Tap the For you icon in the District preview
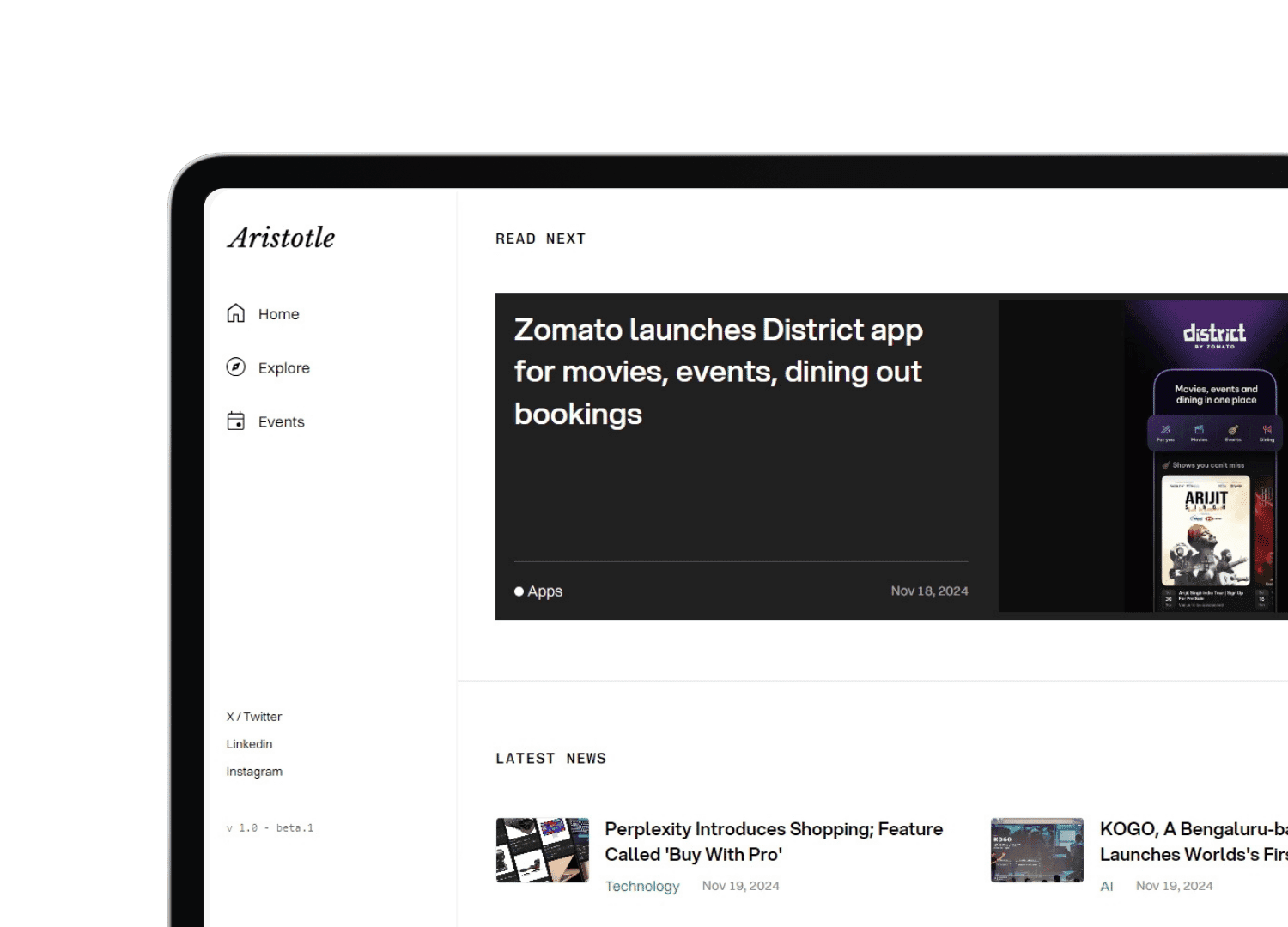The width and height of the screenshot is (1288, 927). [x=1165, y=432]
